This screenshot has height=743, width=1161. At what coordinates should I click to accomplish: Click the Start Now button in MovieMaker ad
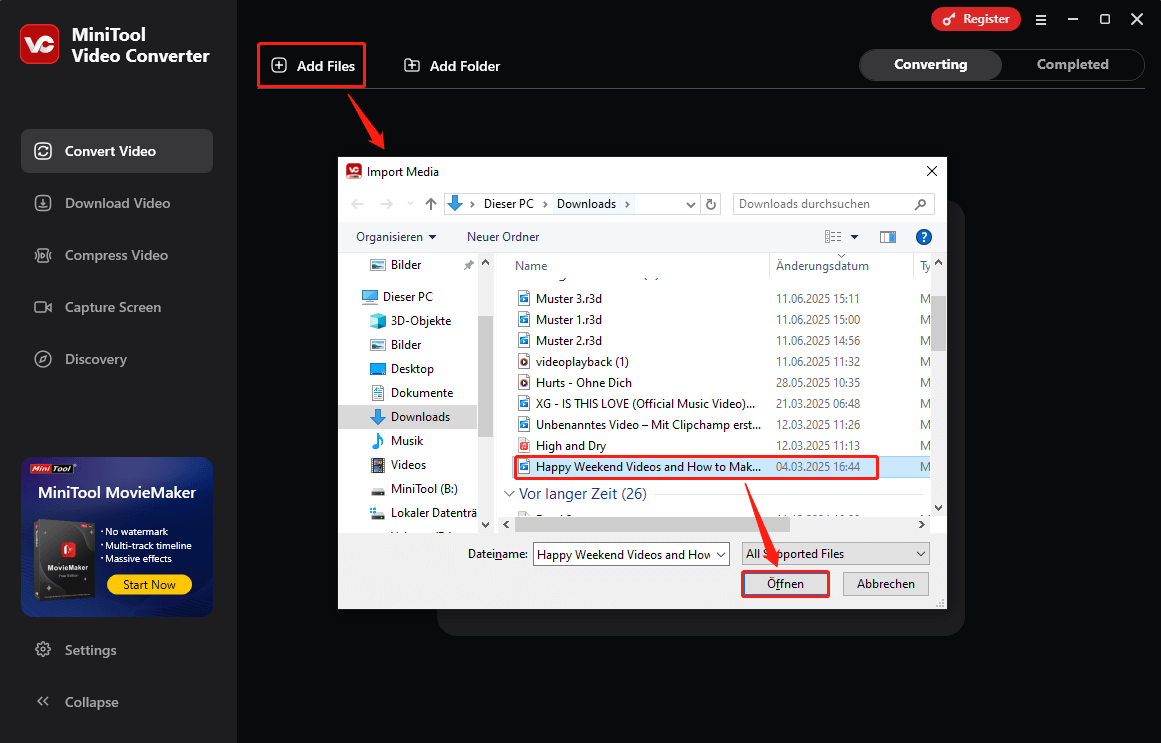click(149, 584)
